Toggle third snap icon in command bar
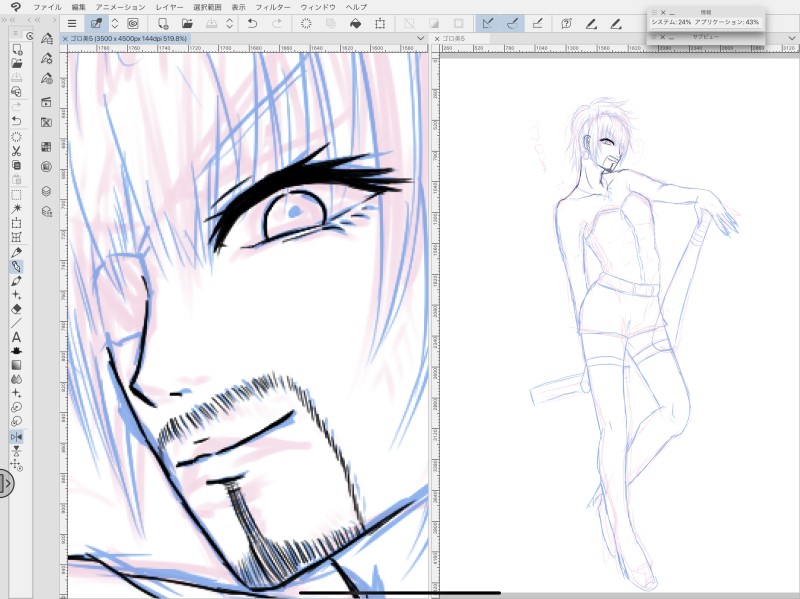Viewport: 800px width, 599px height. (x=537, y=23)
